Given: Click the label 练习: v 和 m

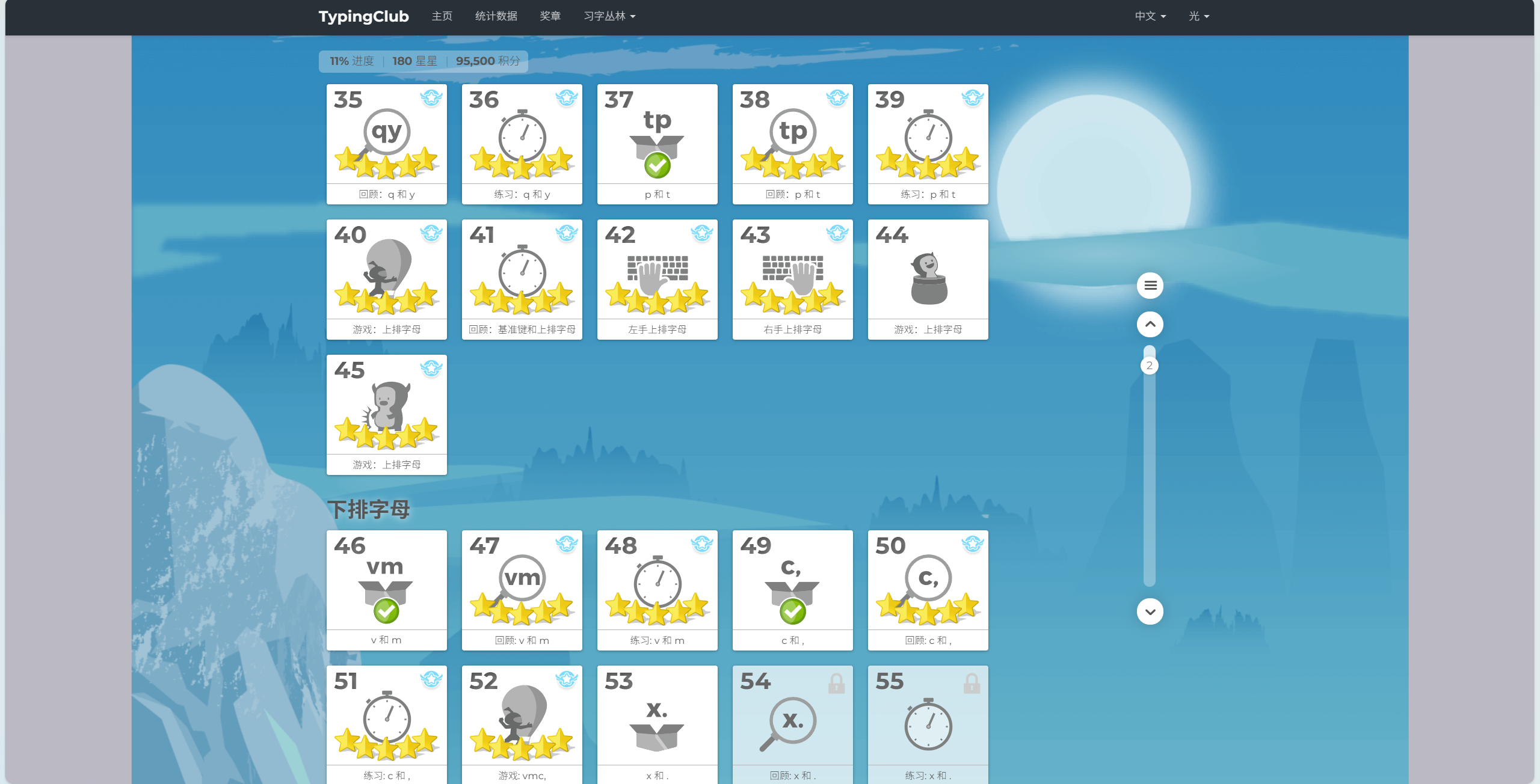Looking at the screenshot, I should 658,640.
